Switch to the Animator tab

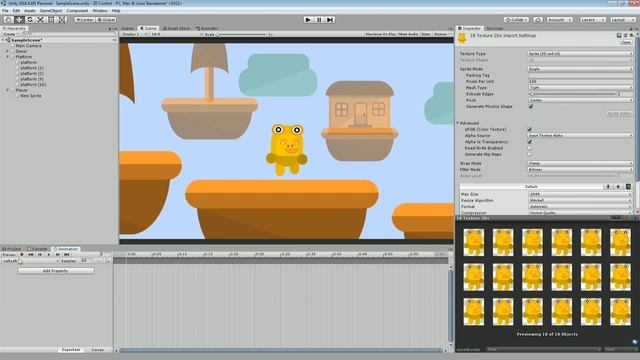[x=207, y=29]
